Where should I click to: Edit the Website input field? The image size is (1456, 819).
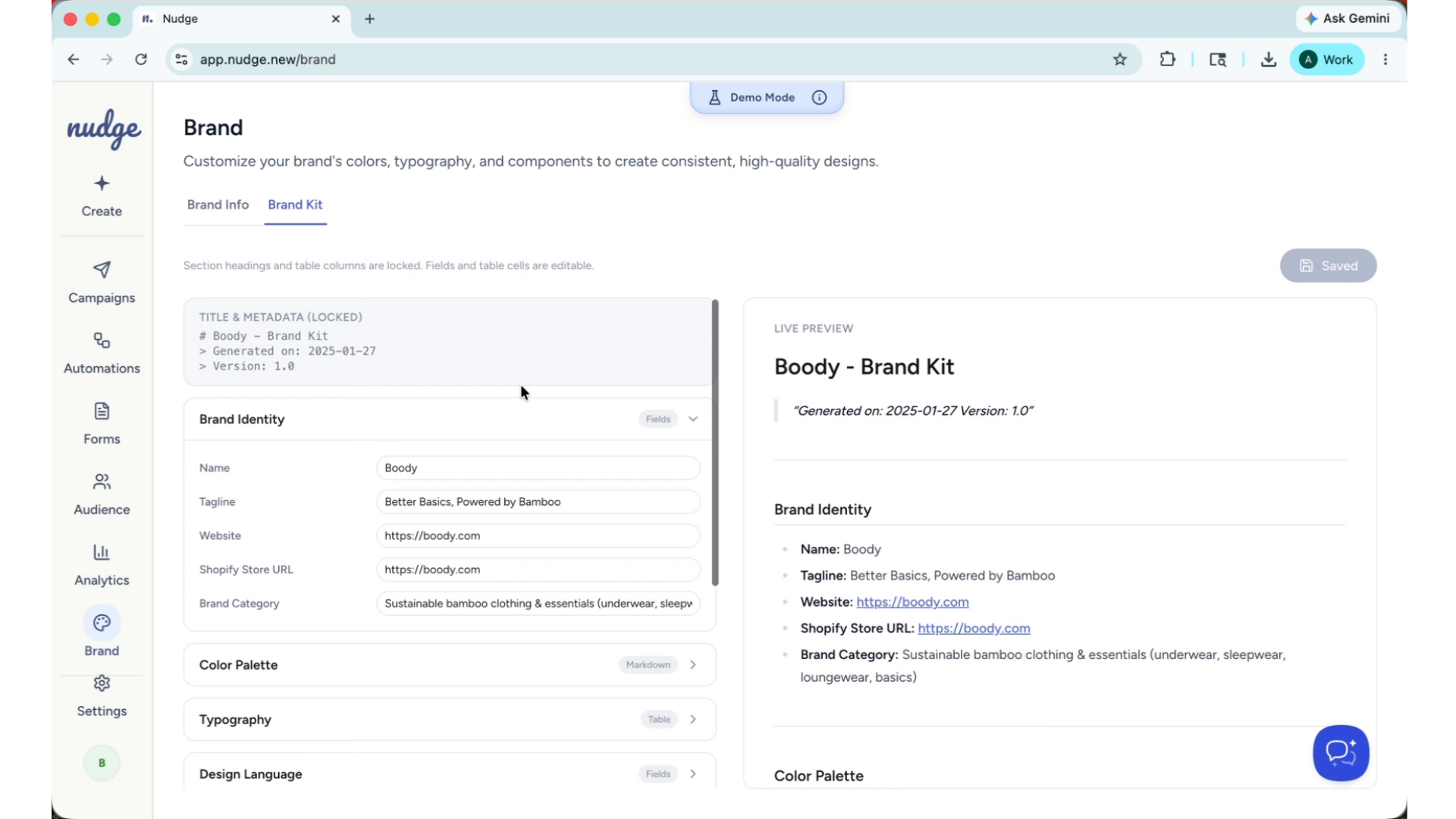[538, 535]
